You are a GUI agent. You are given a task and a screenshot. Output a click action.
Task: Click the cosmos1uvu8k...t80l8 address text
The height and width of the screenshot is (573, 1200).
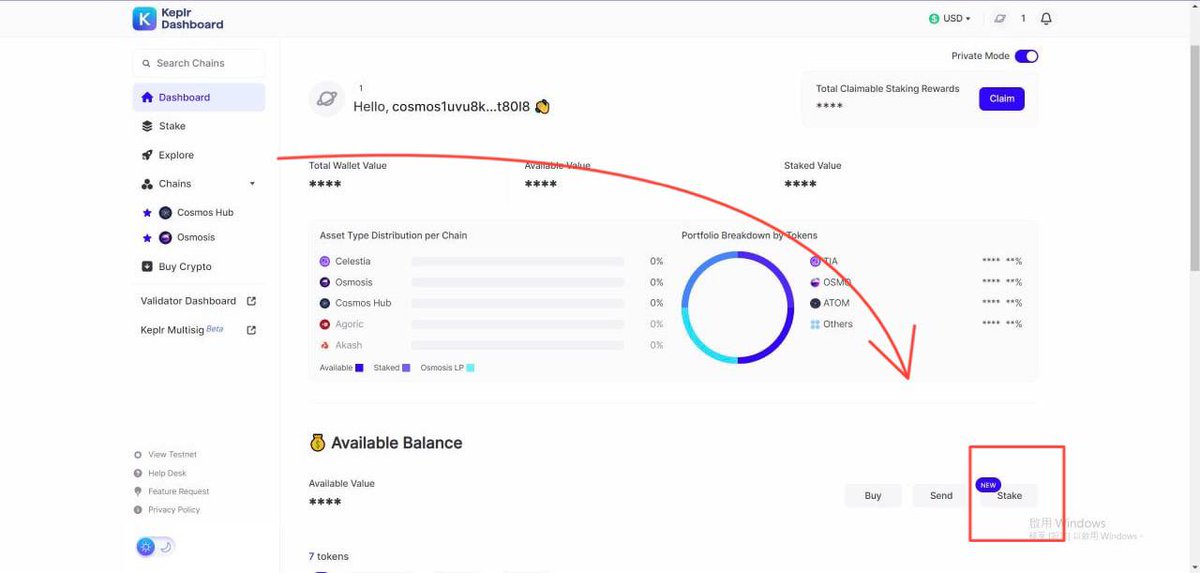point(461,106)
